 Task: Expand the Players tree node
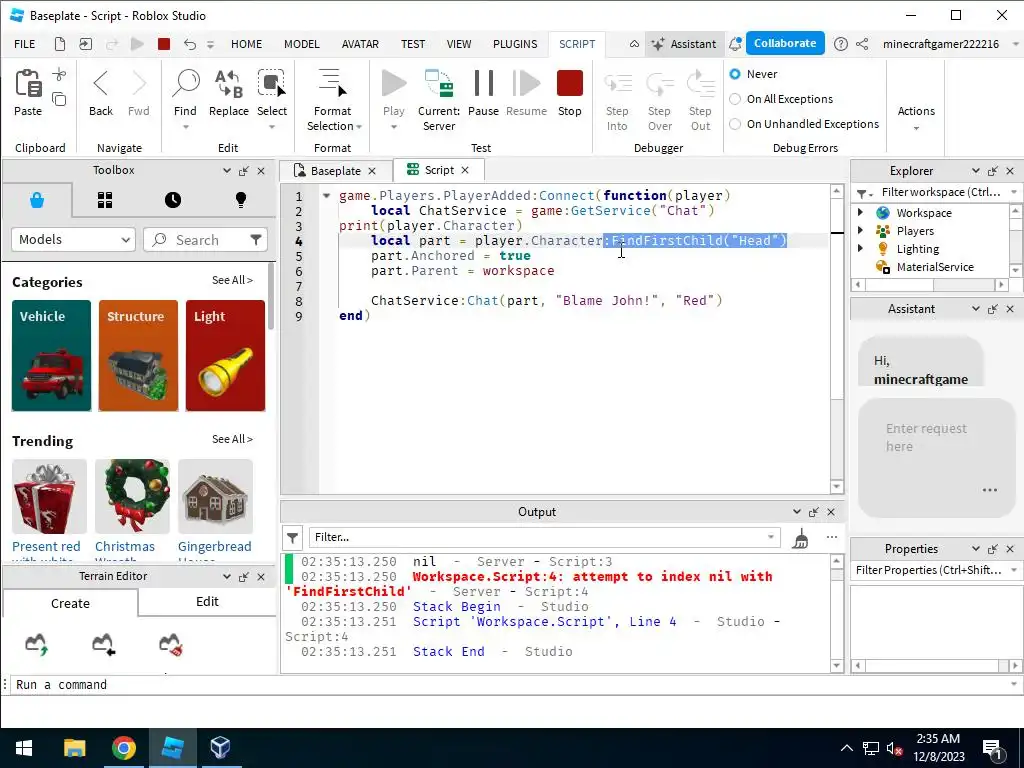(861, 231)
